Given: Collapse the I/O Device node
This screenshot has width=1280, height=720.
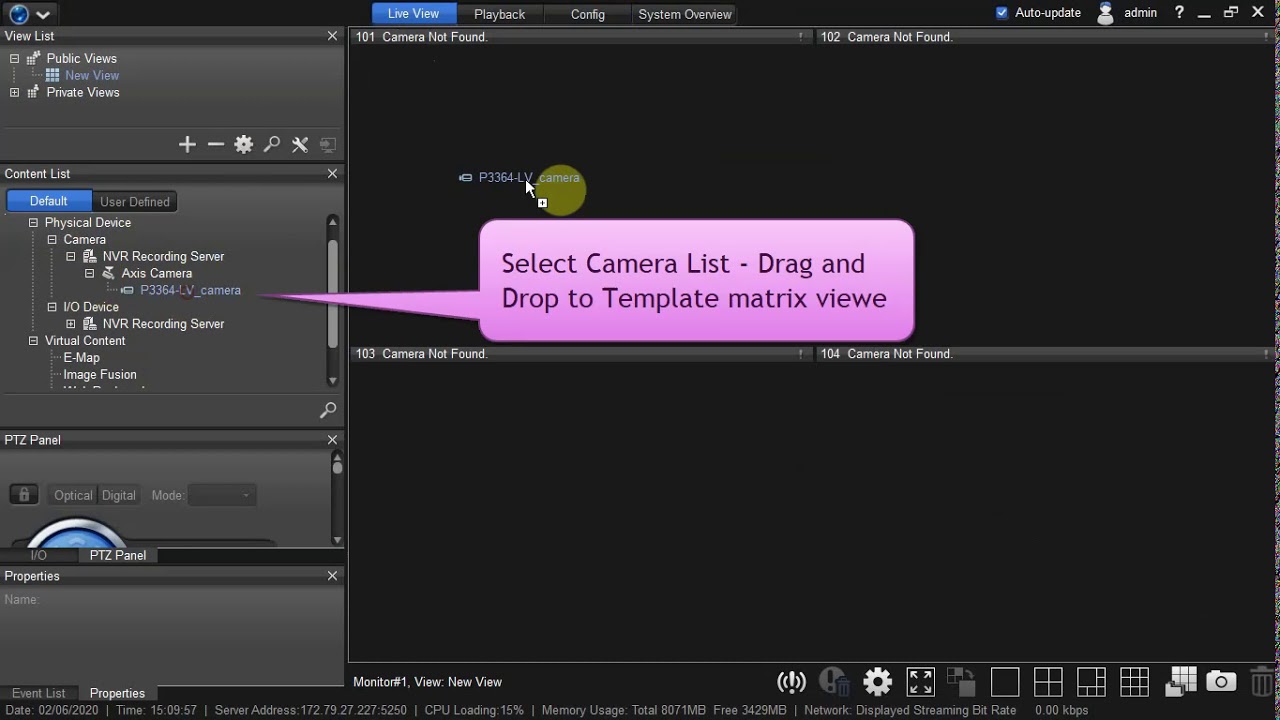Looking at the screenshot, I should (52, 307).
